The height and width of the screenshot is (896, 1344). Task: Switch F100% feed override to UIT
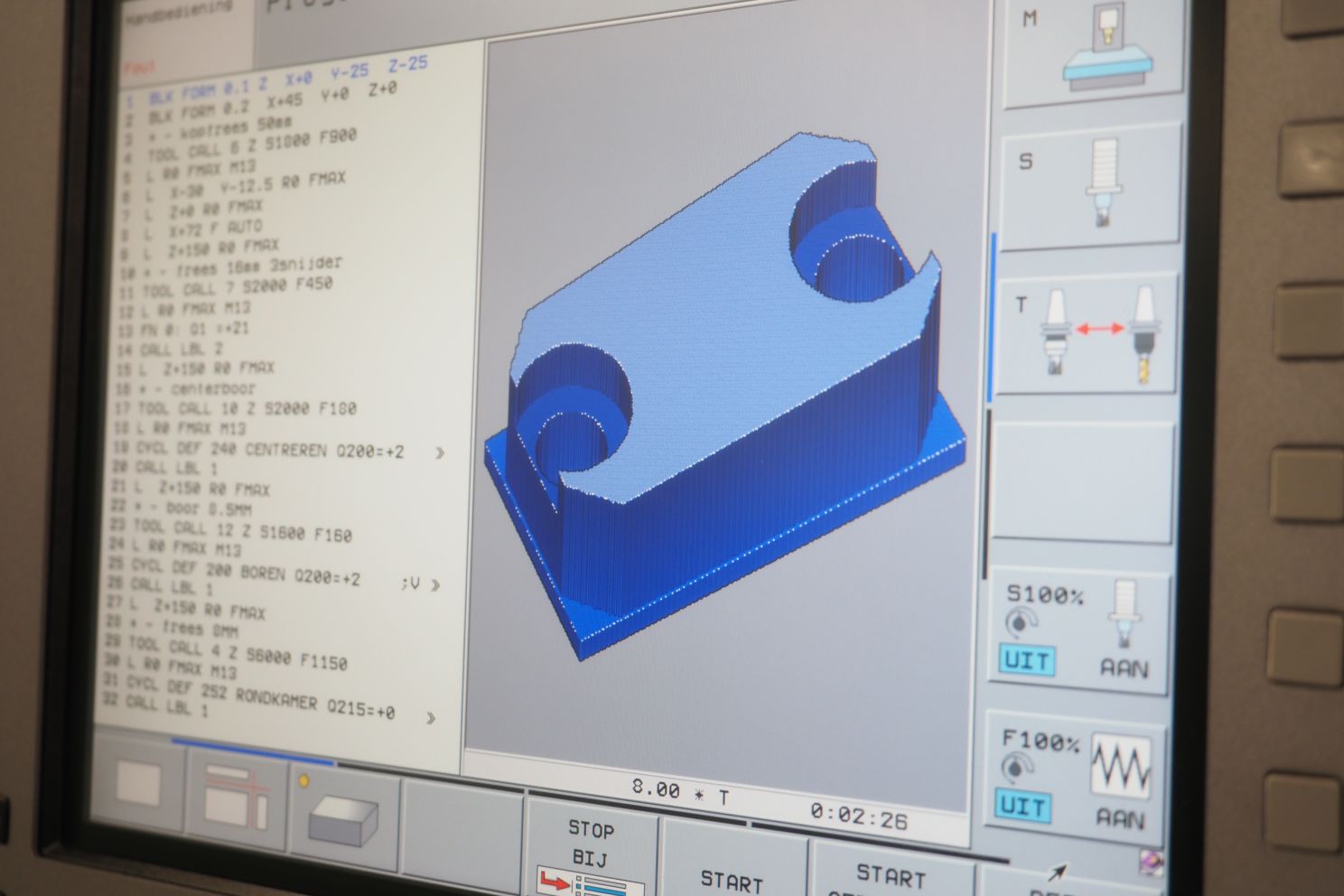1023,806
